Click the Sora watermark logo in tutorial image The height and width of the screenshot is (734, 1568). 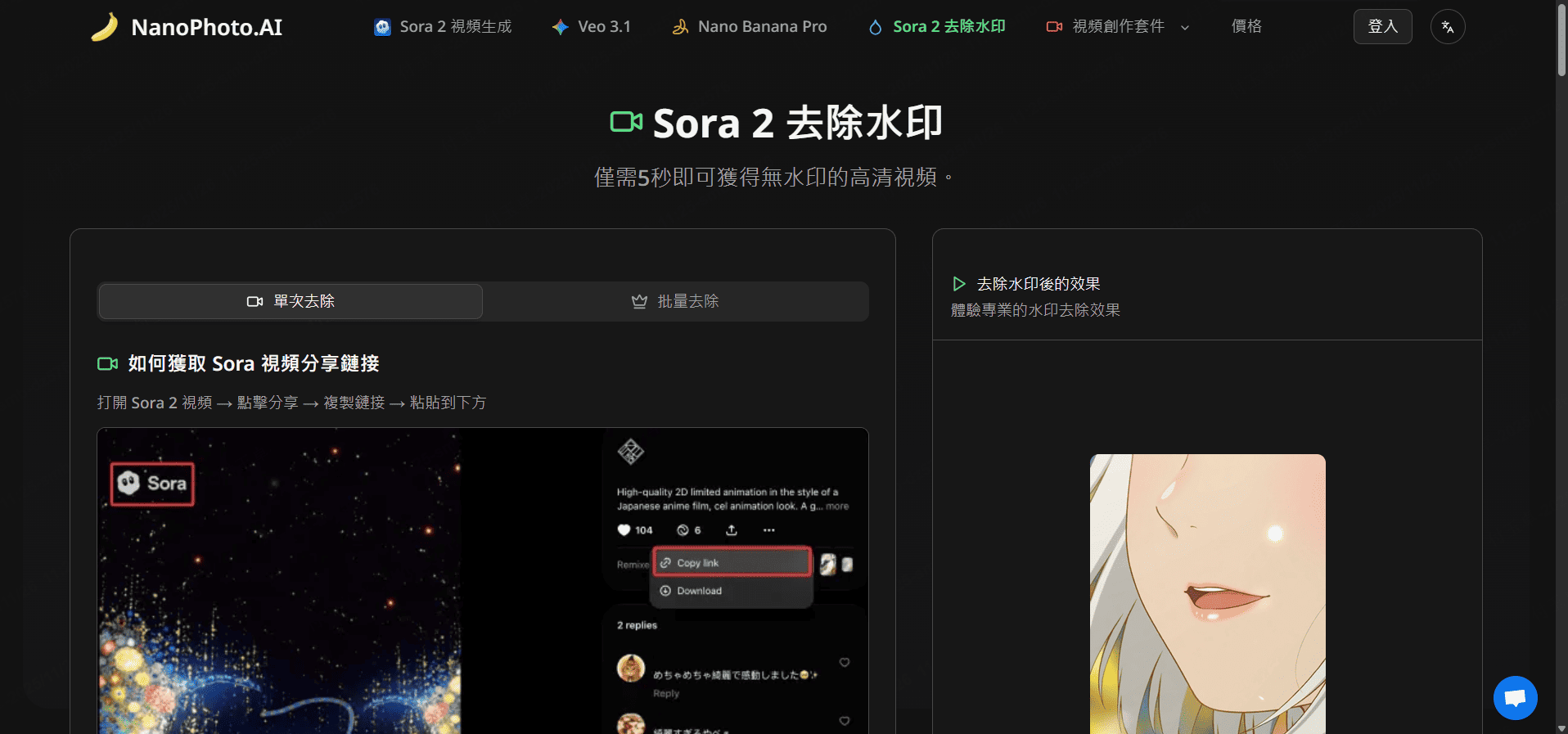click(x=152, y=484)
